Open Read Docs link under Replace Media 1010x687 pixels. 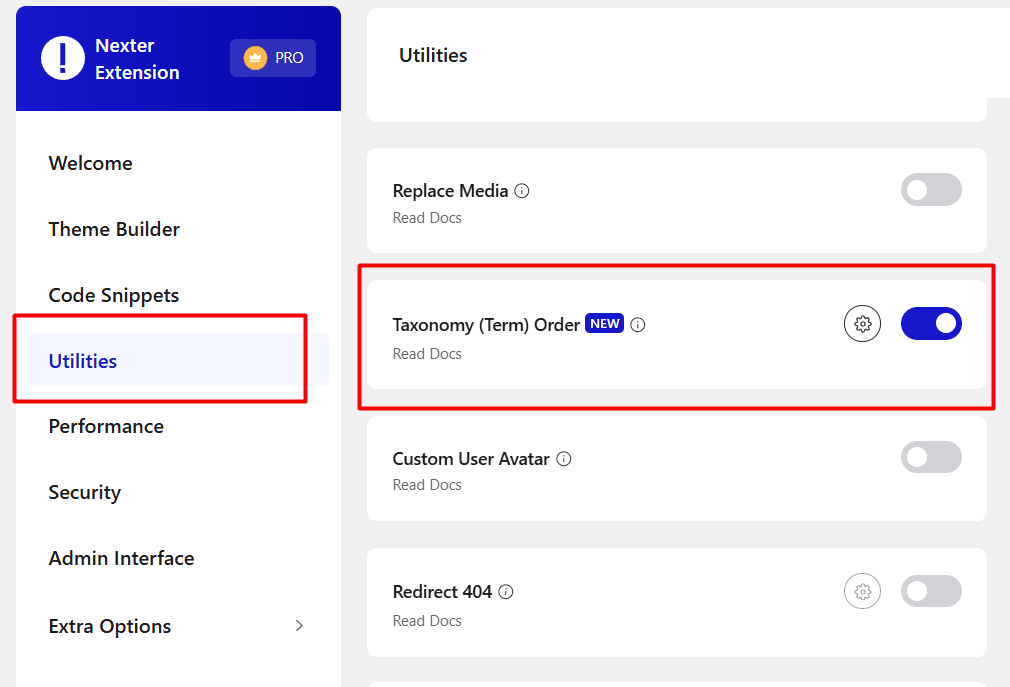[427, 218]
